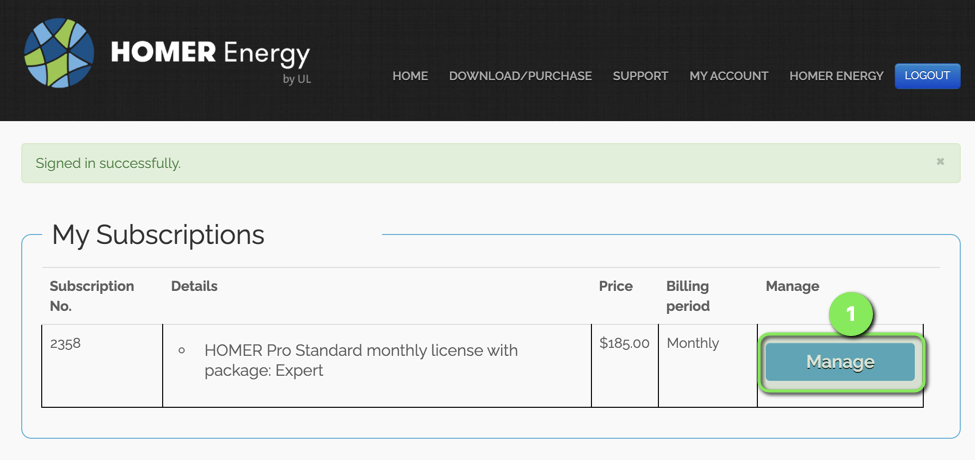975x460 pixels.
Task: Click the HOMER Energy globe logo icon
Action: click(x=59, y=53)
